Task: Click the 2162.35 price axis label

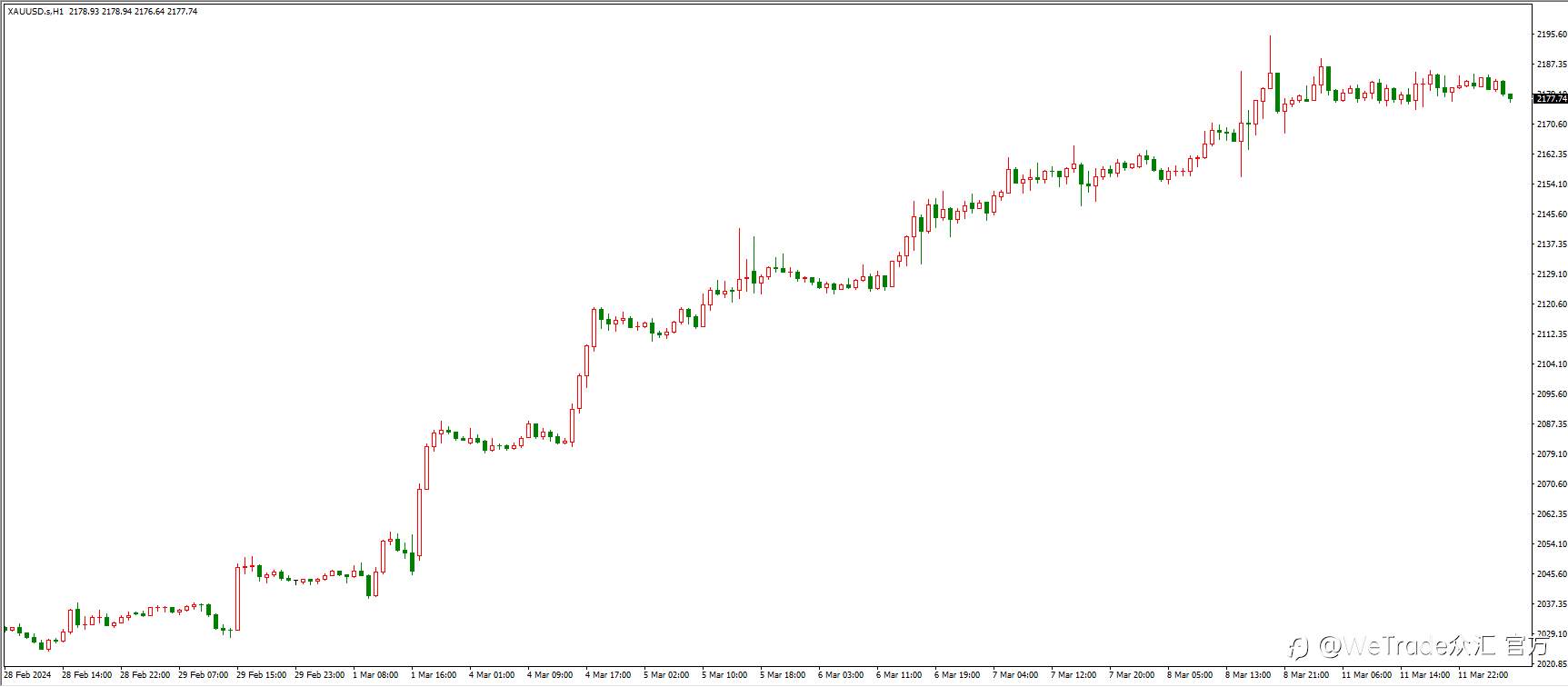Action: point(1552,154)
